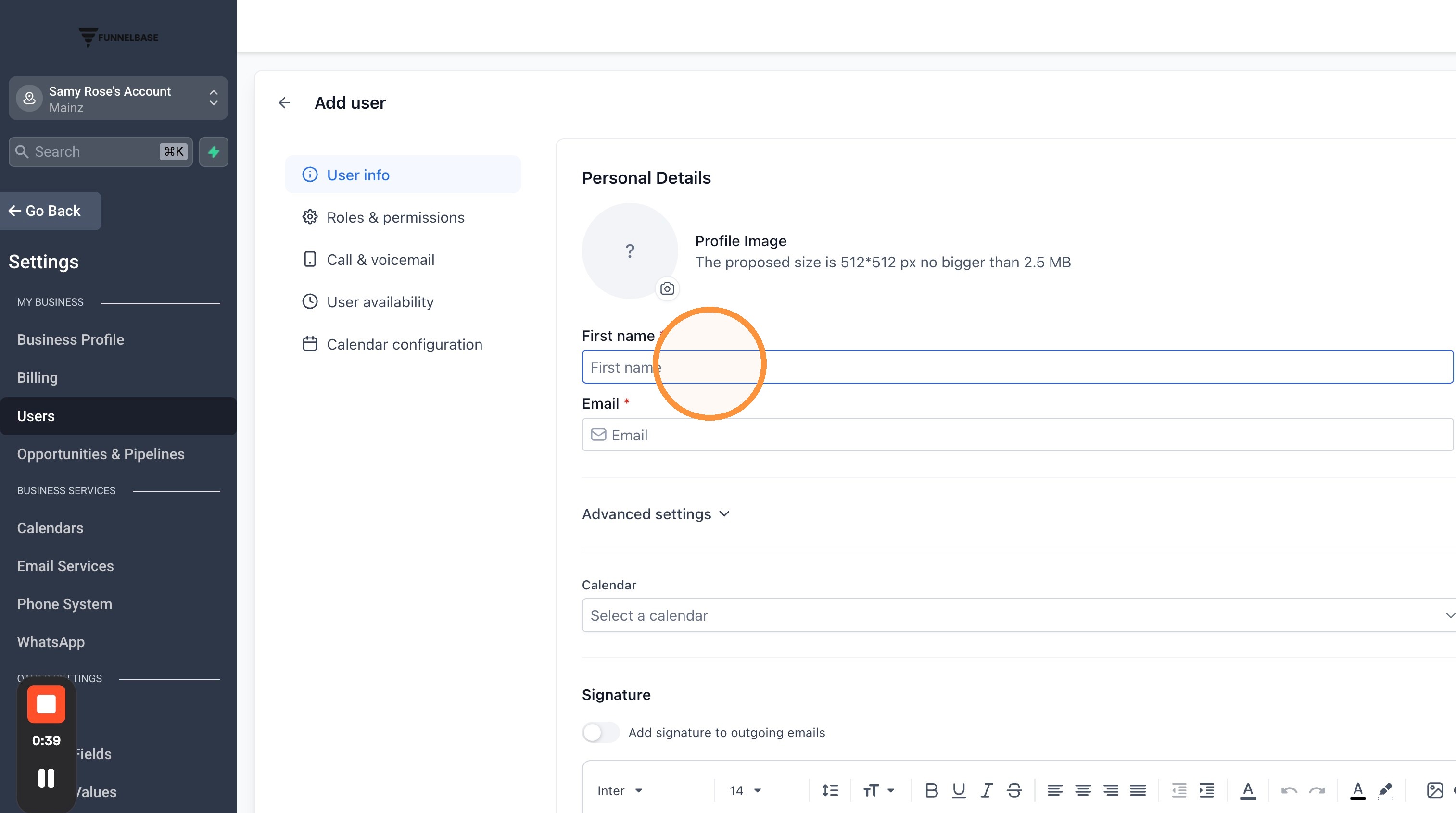Insert image into signature
This screenshot has width=1456, height=813.
(x=1434, y=790)
